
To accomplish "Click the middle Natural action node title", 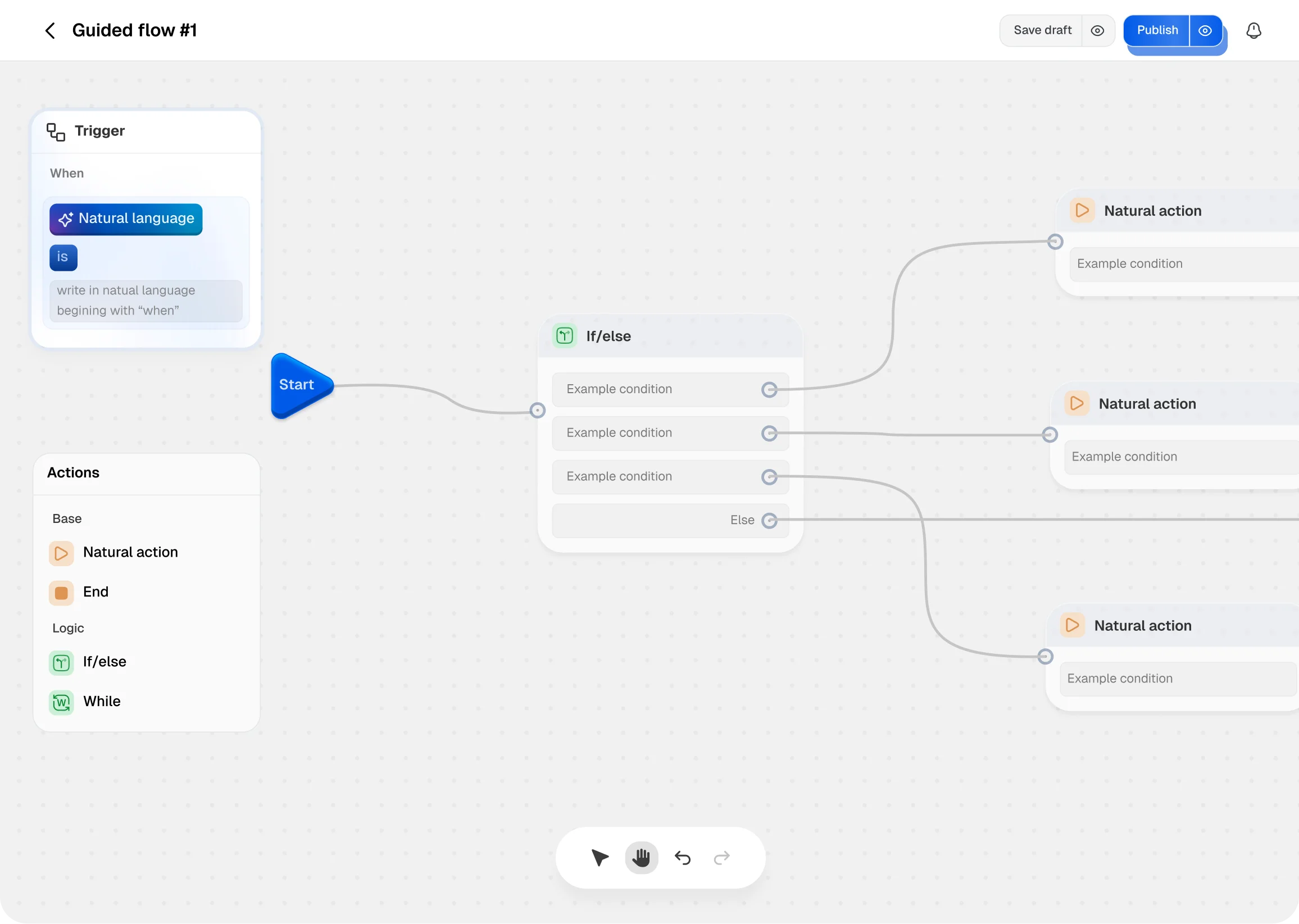I will tap(1147, 404).
